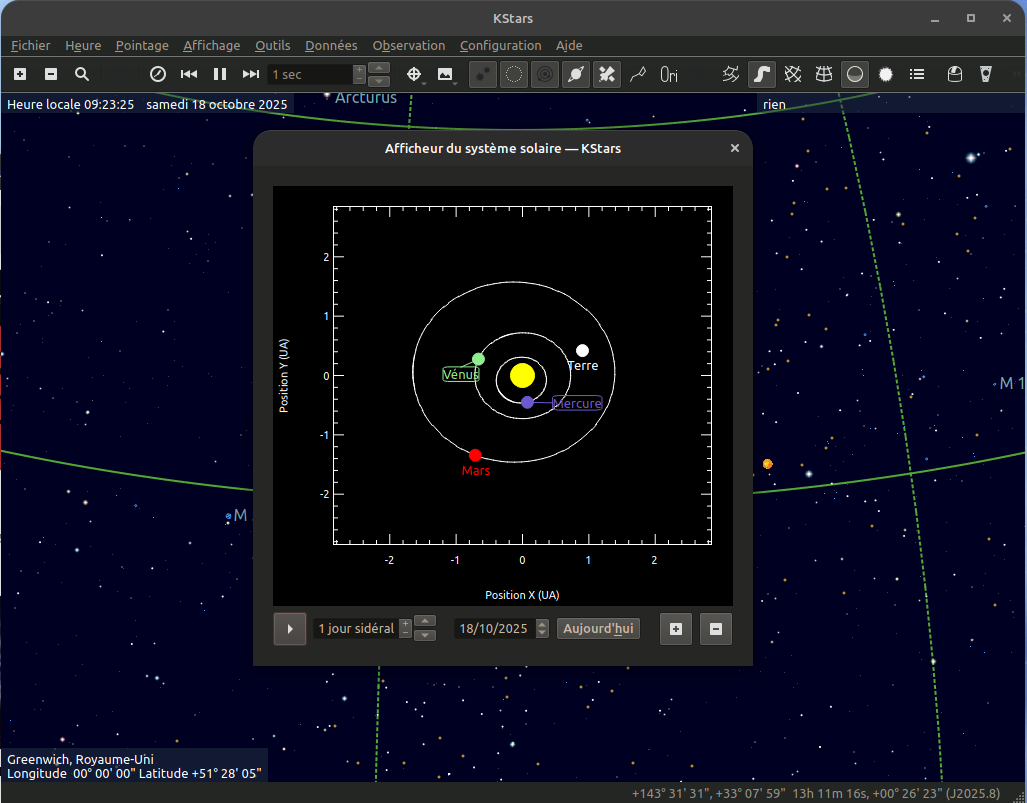Toggle the constellation names 'Ori' icon
The image size is (1027, 803).
[x=669, y=74]
